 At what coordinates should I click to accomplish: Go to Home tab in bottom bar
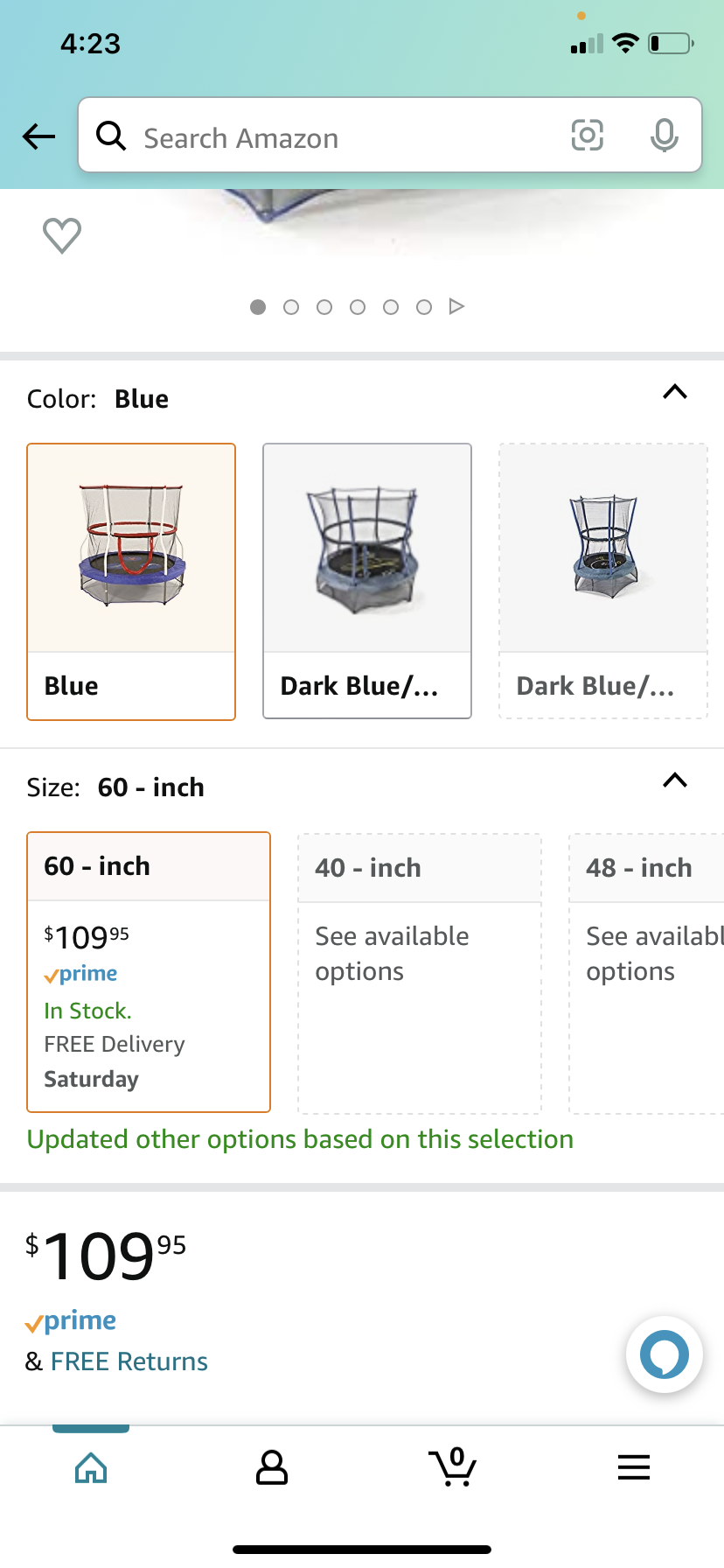pyautogui.click(x=91, y=1467)
